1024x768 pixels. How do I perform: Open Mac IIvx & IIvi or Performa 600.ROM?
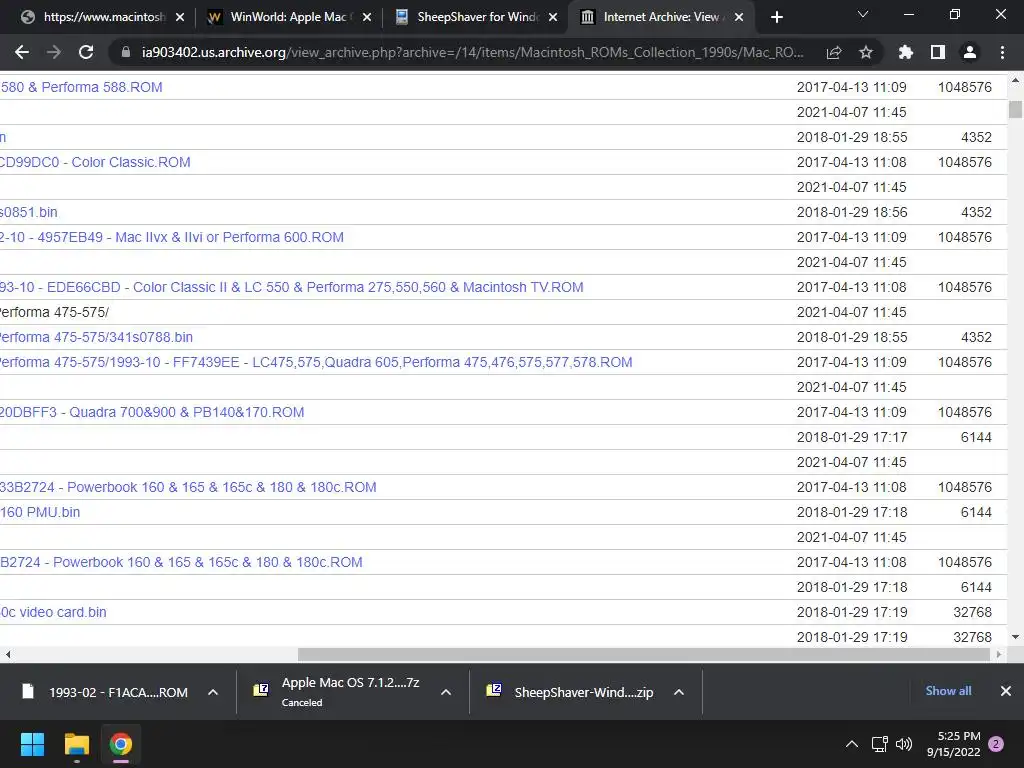[172, 237]
